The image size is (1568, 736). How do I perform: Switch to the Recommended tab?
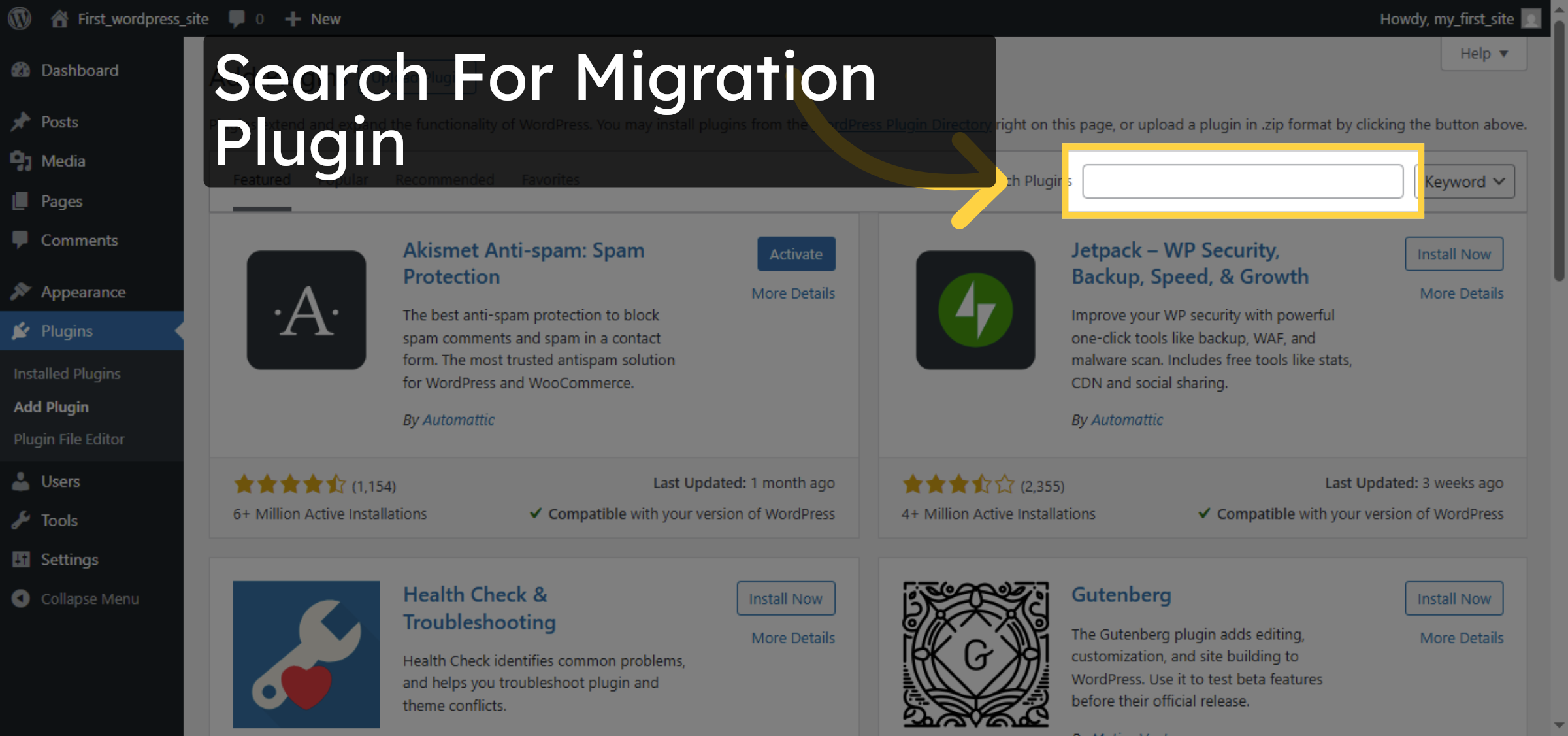(445, 180)
